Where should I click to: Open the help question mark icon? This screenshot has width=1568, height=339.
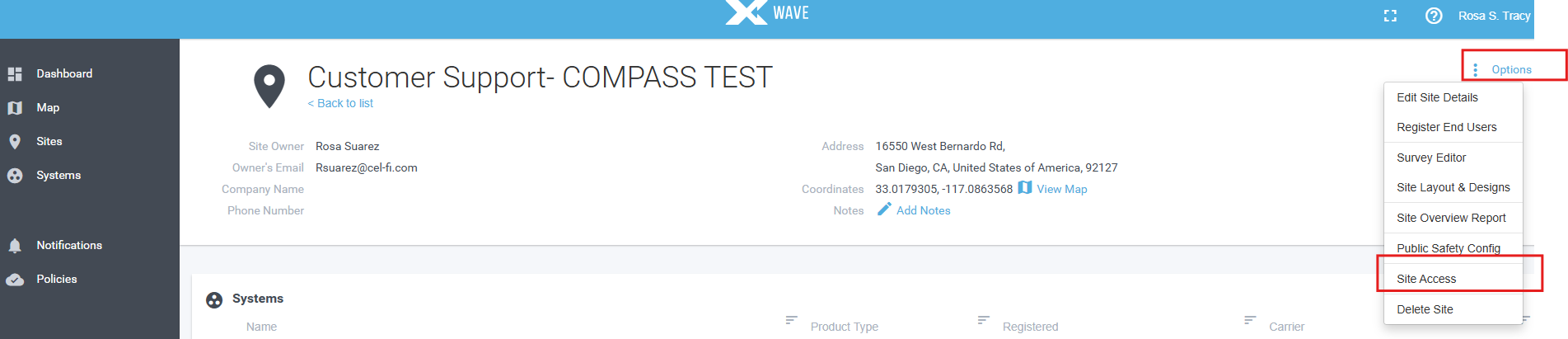click(x=1434, y=16)
